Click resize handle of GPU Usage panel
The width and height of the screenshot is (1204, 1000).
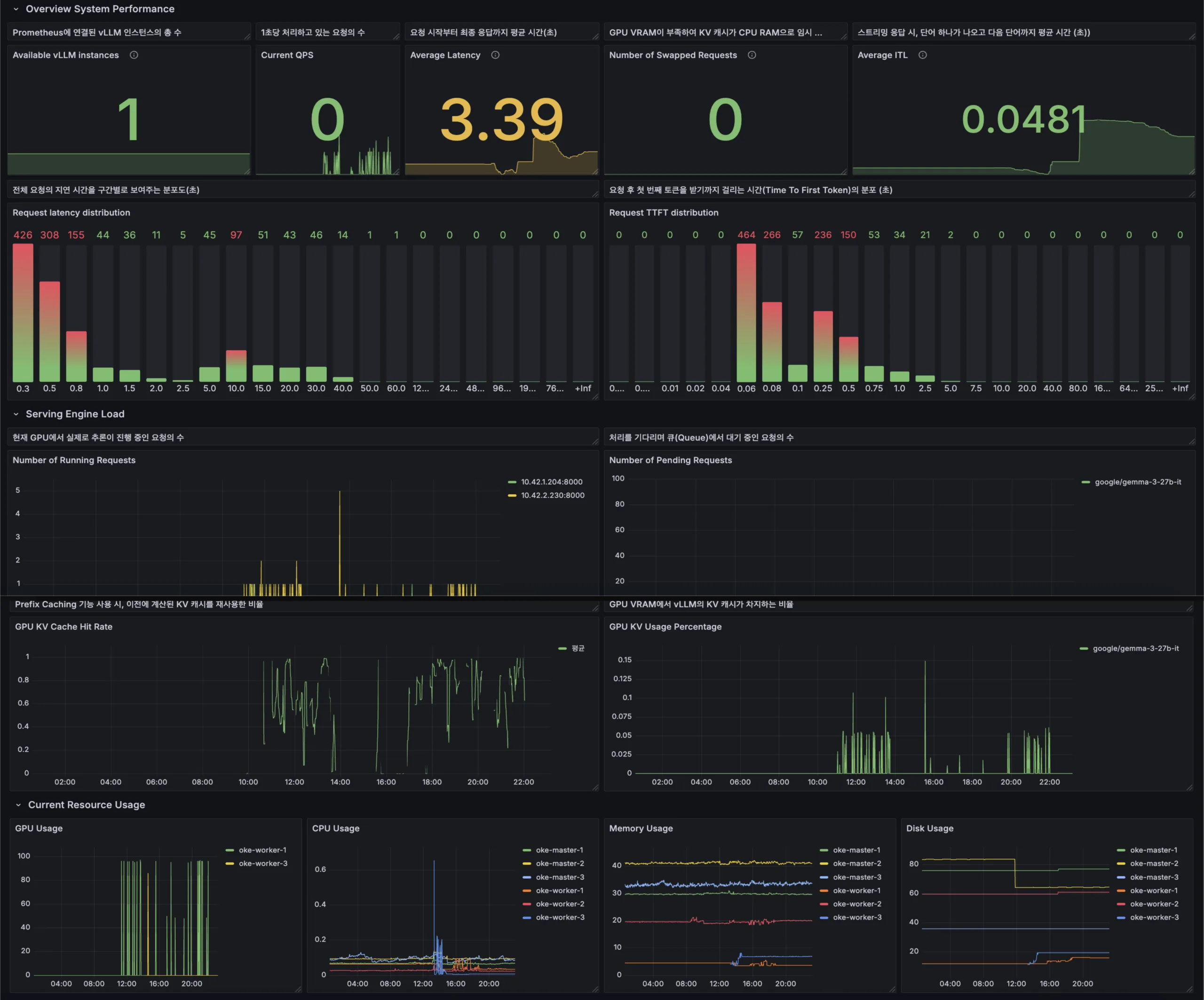(x=298, y=989)
